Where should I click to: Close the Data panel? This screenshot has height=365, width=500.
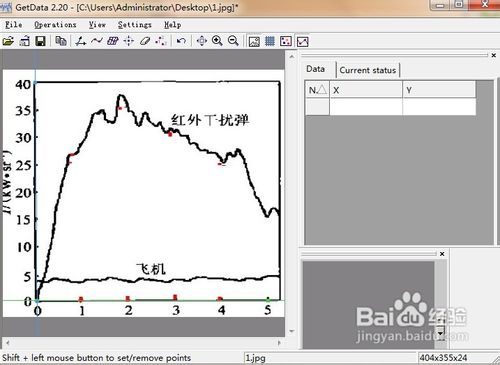pyautogui.click(x=494, y=55)
